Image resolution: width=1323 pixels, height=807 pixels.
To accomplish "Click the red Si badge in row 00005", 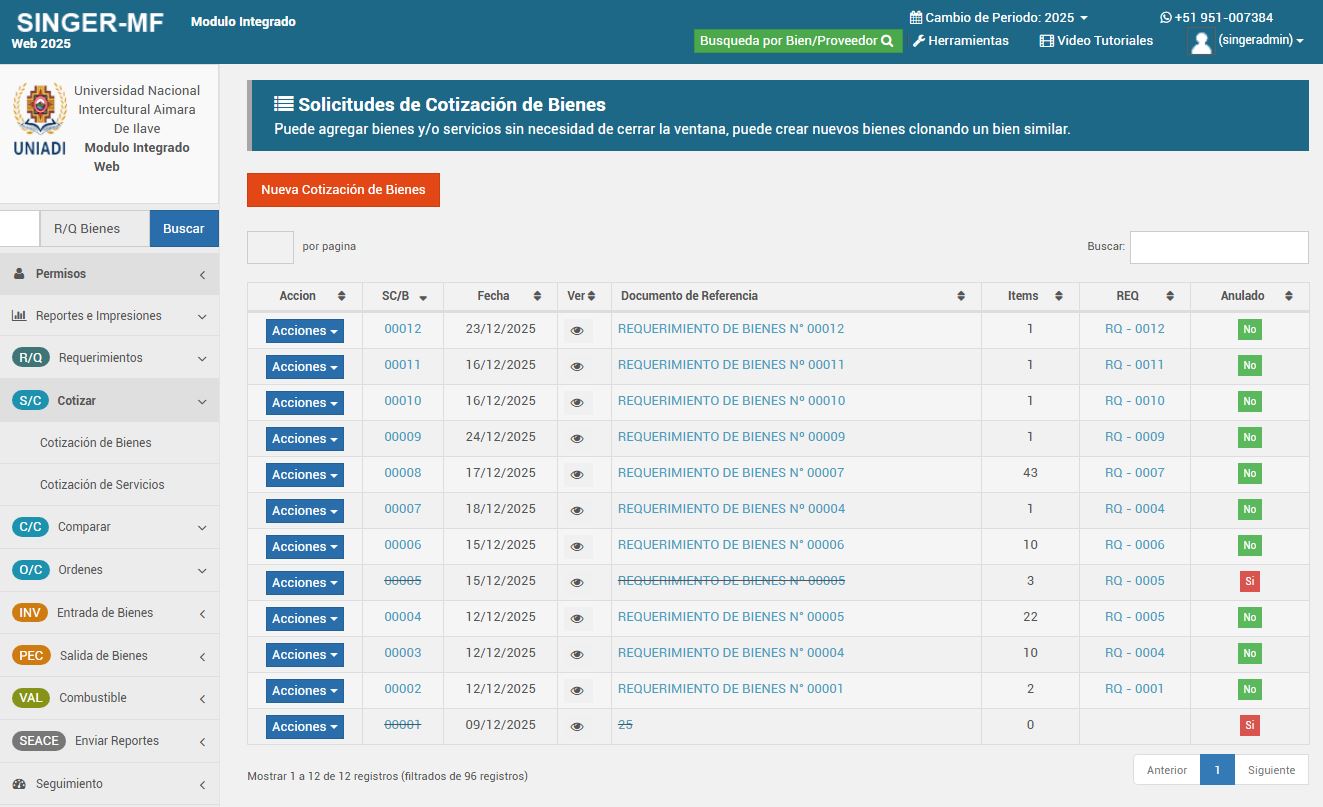I will [x=1249, y=582].
